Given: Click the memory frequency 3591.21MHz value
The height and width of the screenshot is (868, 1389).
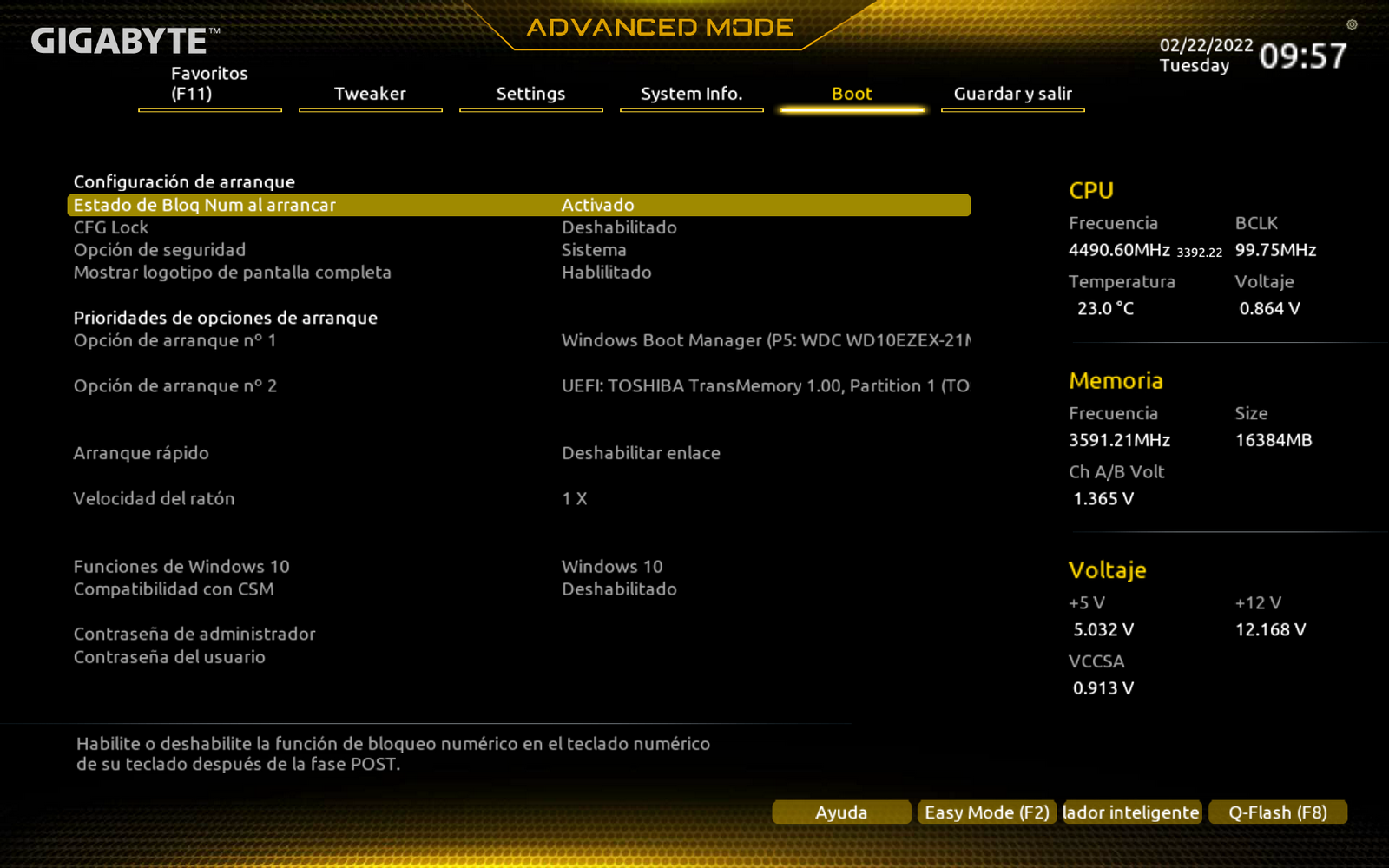Looking at the screenshot, I should click(1119, 440).
